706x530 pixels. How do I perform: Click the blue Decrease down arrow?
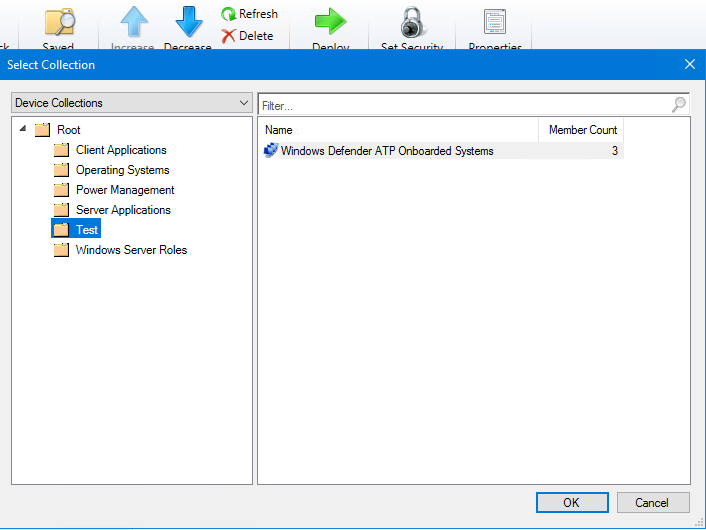tap(188, 22)
